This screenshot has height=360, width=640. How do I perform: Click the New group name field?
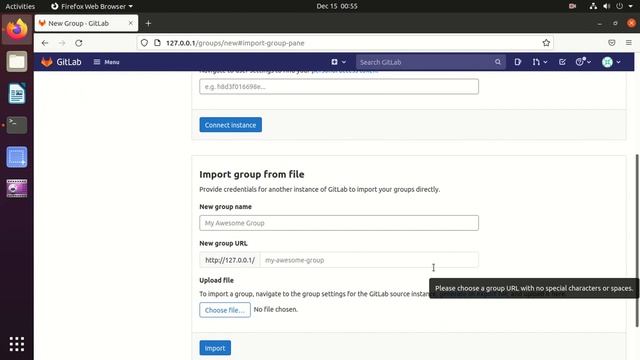tap(339, 223)
